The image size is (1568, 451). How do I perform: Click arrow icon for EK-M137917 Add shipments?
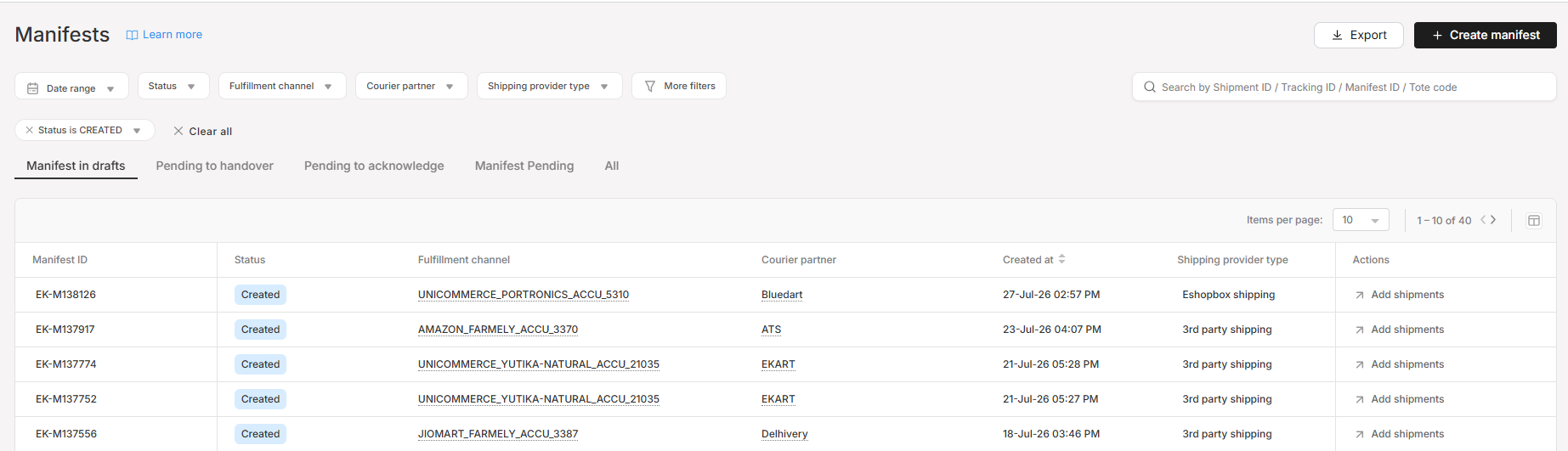click(x=1360, y=330)
